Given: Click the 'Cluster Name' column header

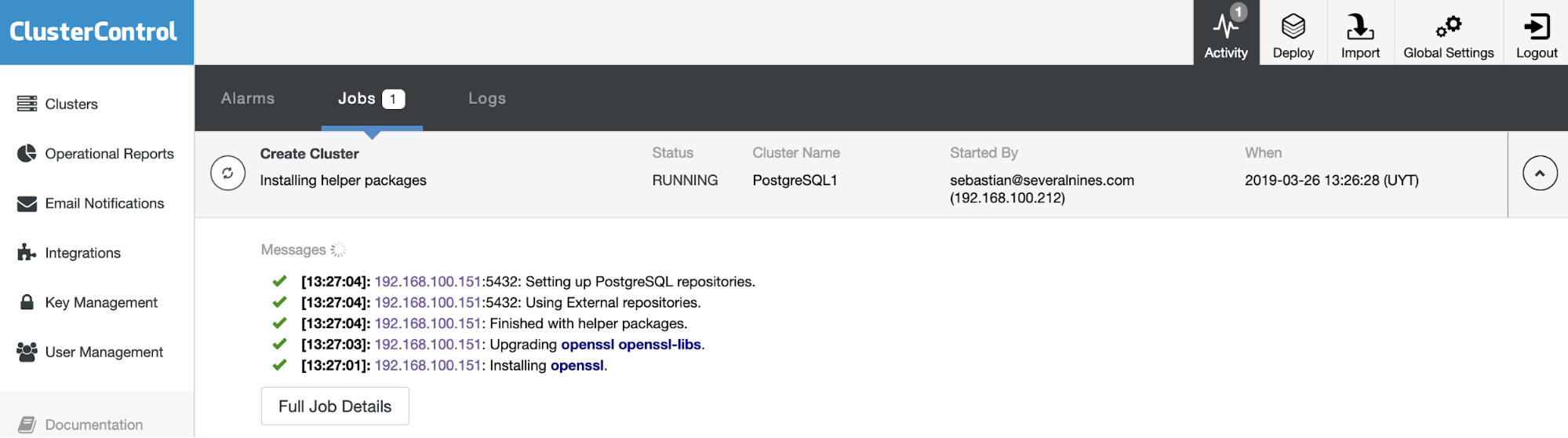Looking at the screenshot, I should (796, 153).
